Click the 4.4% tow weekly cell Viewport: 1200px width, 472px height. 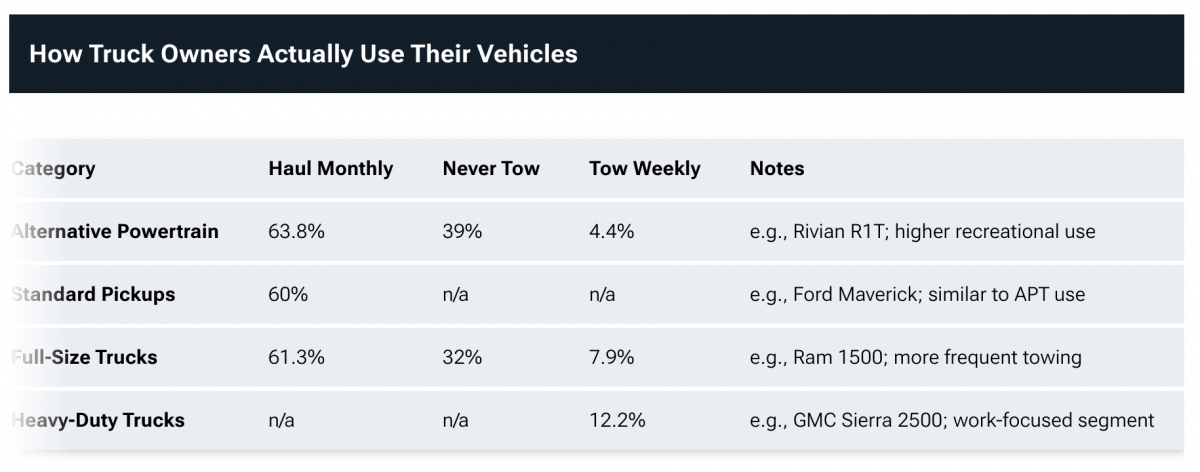pyautogui.click(x=612, y=232)
